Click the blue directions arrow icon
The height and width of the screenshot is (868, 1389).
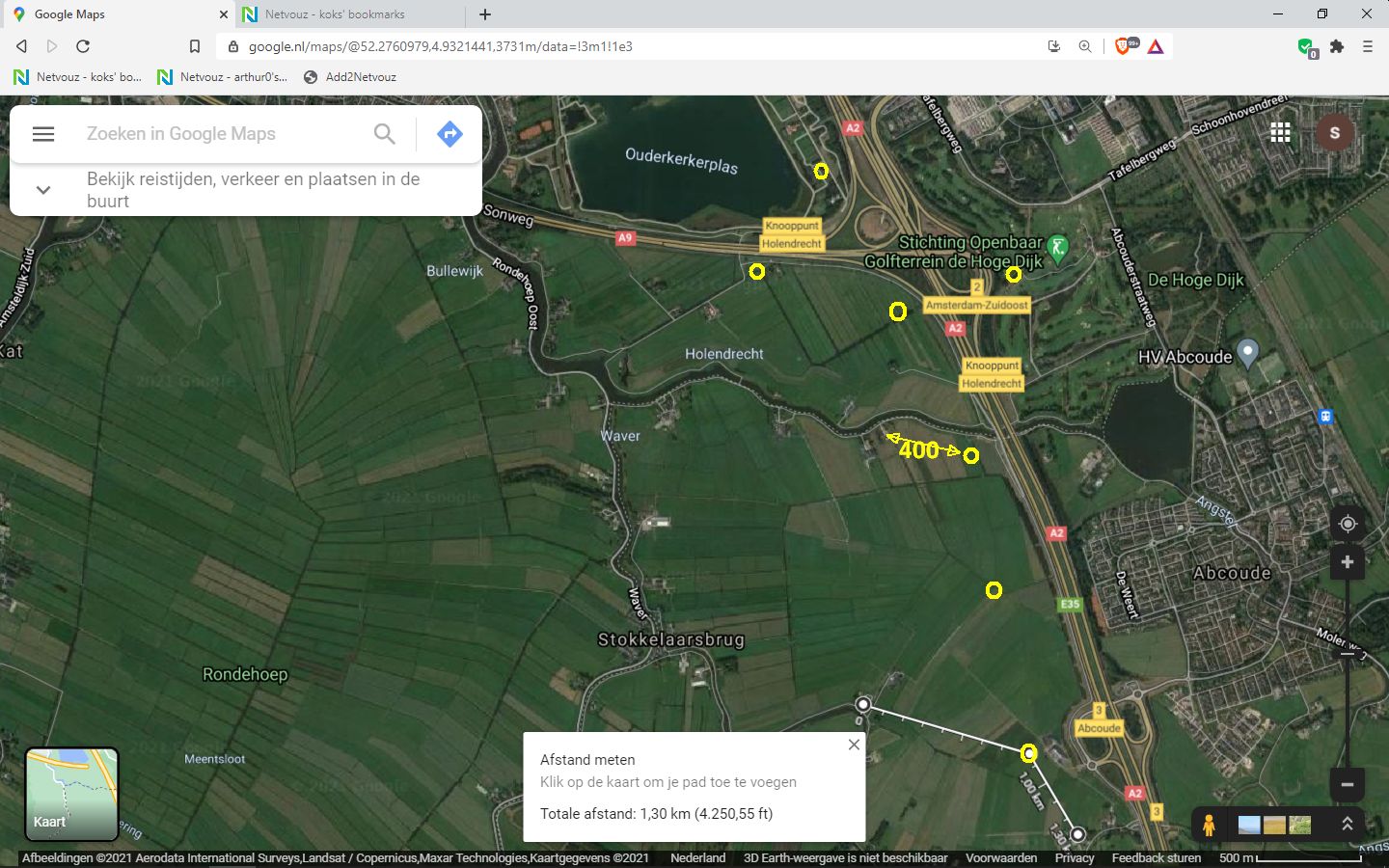(x=449, y=134)
